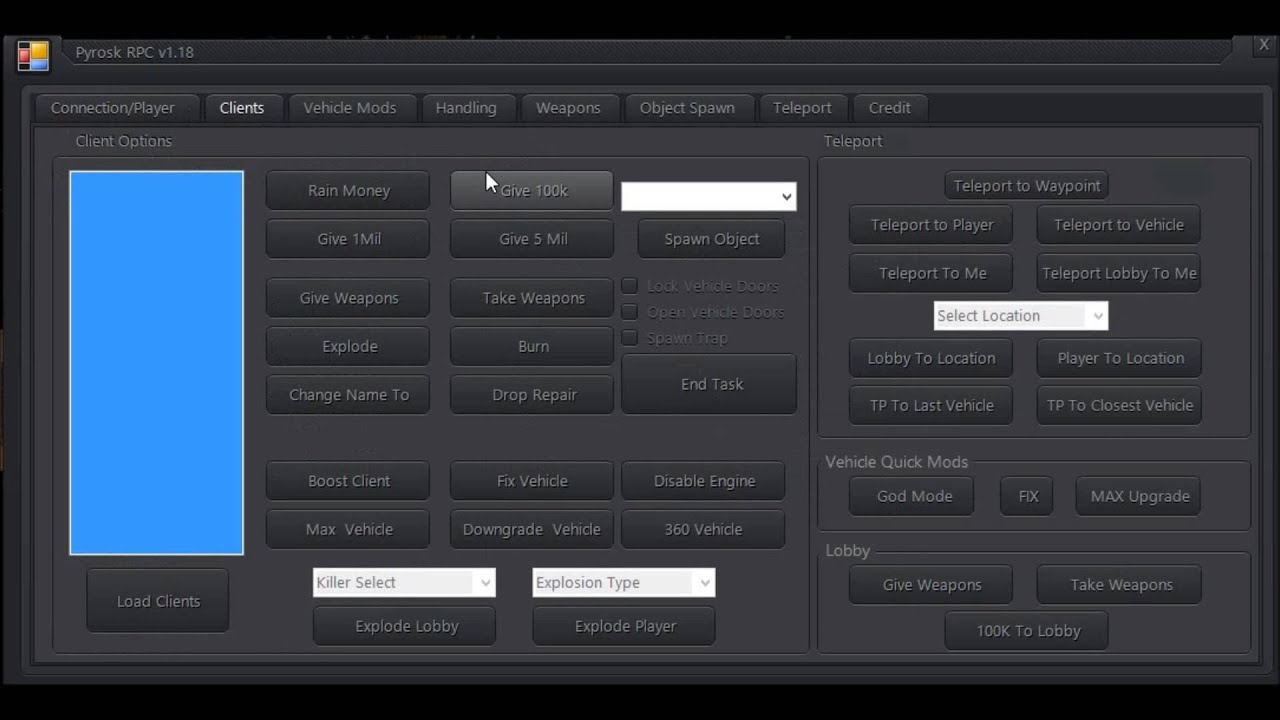Open the Teleport tab
This screenshot has width=1280, height=720.
point(802,108)
